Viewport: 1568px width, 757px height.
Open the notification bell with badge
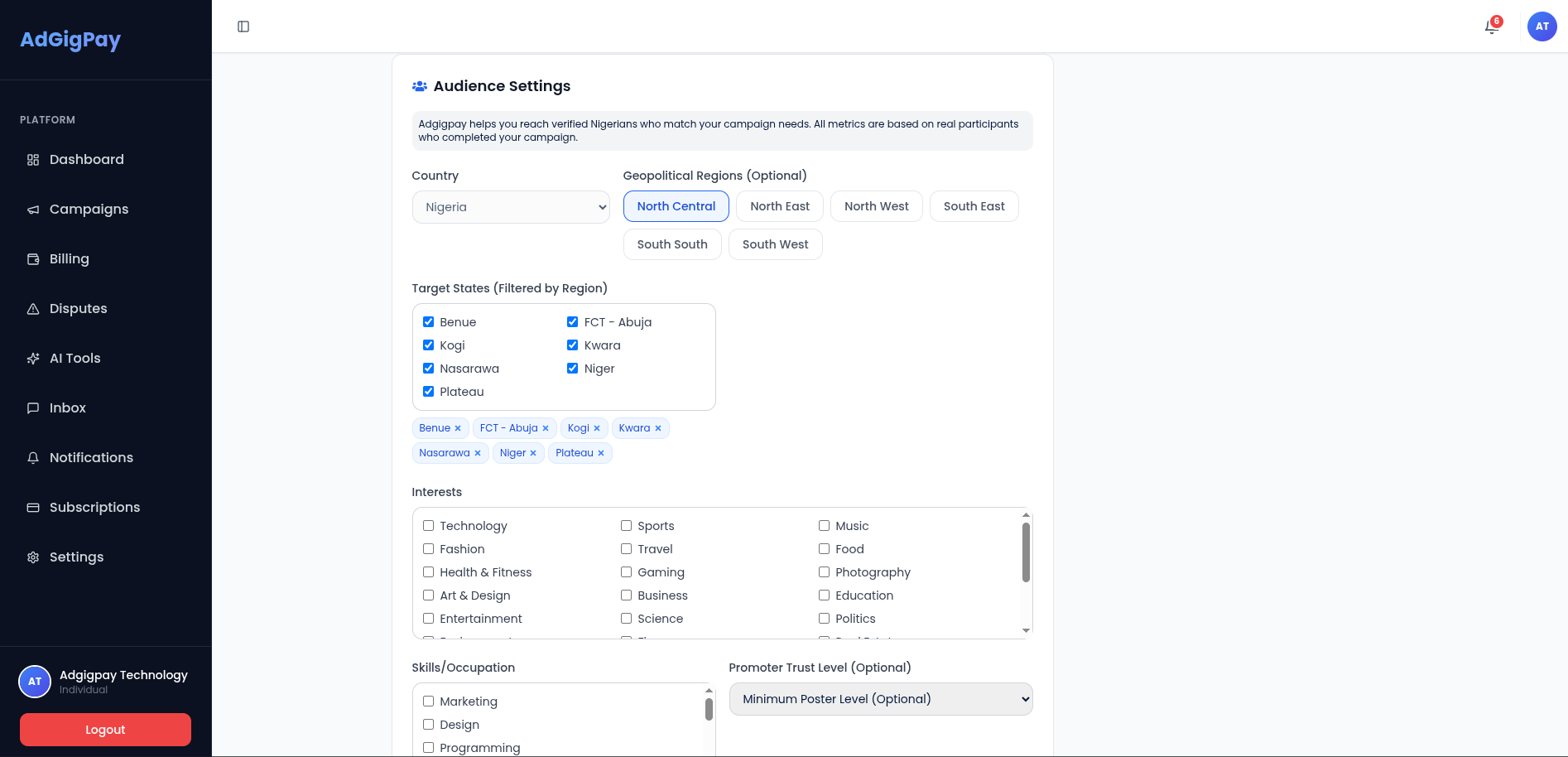click(x=1492, y=26)
